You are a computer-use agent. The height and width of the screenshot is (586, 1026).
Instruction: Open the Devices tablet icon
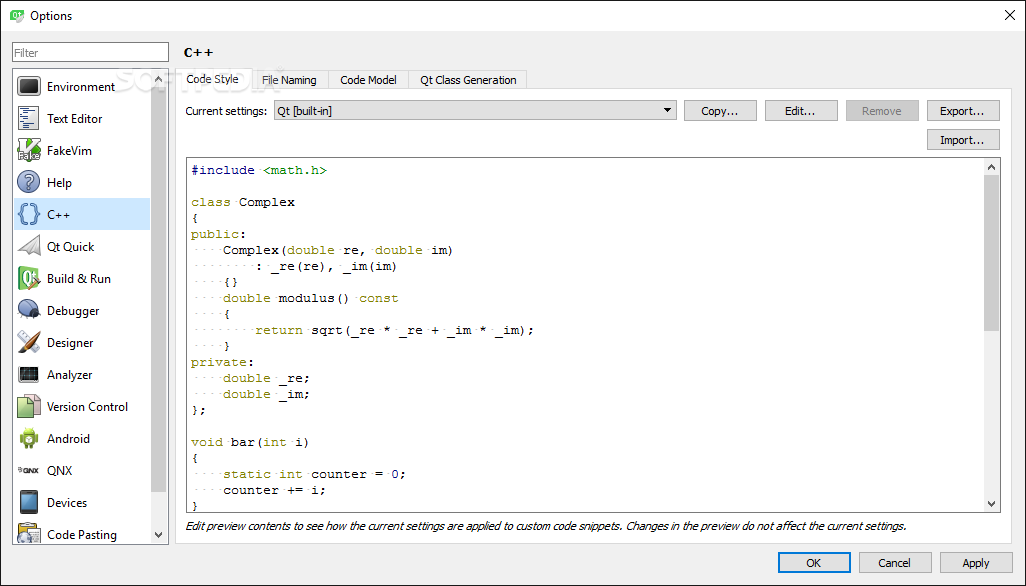click(x=29, y=503)
